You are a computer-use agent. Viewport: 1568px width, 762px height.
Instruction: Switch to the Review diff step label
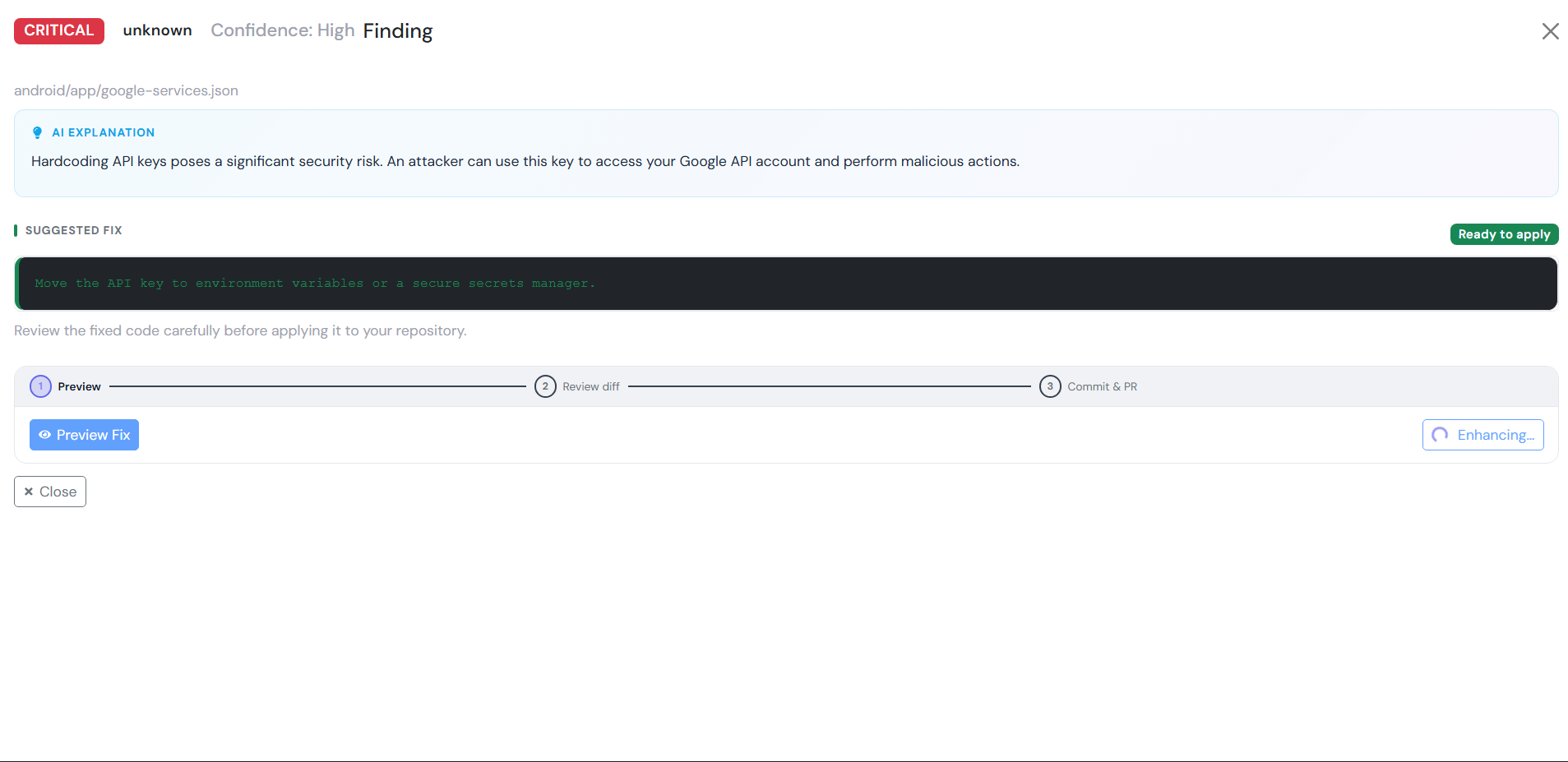click(591, 386)
